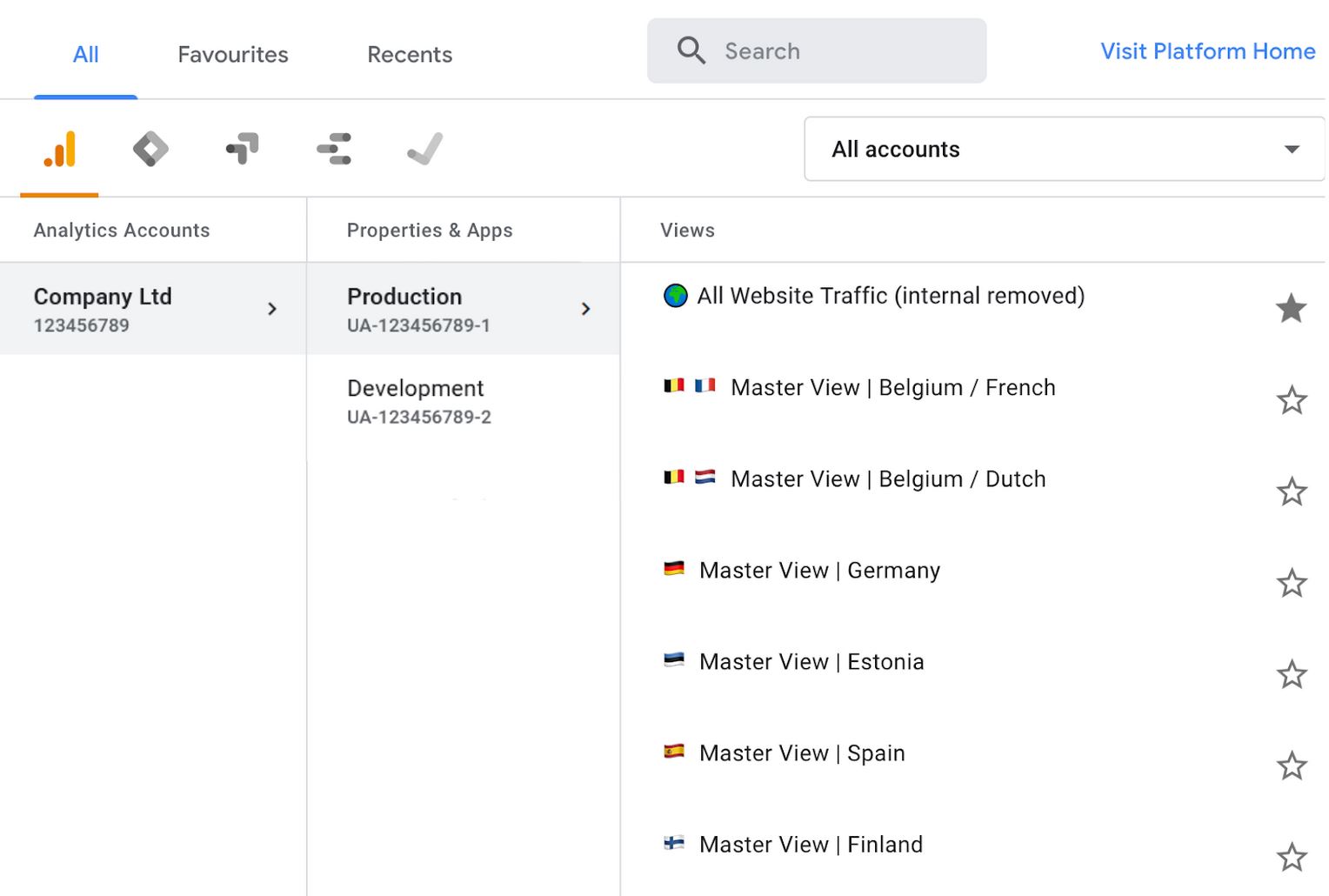
Task: Expand the Company Ltd account chevron
Action: click(x=272, y=309)
